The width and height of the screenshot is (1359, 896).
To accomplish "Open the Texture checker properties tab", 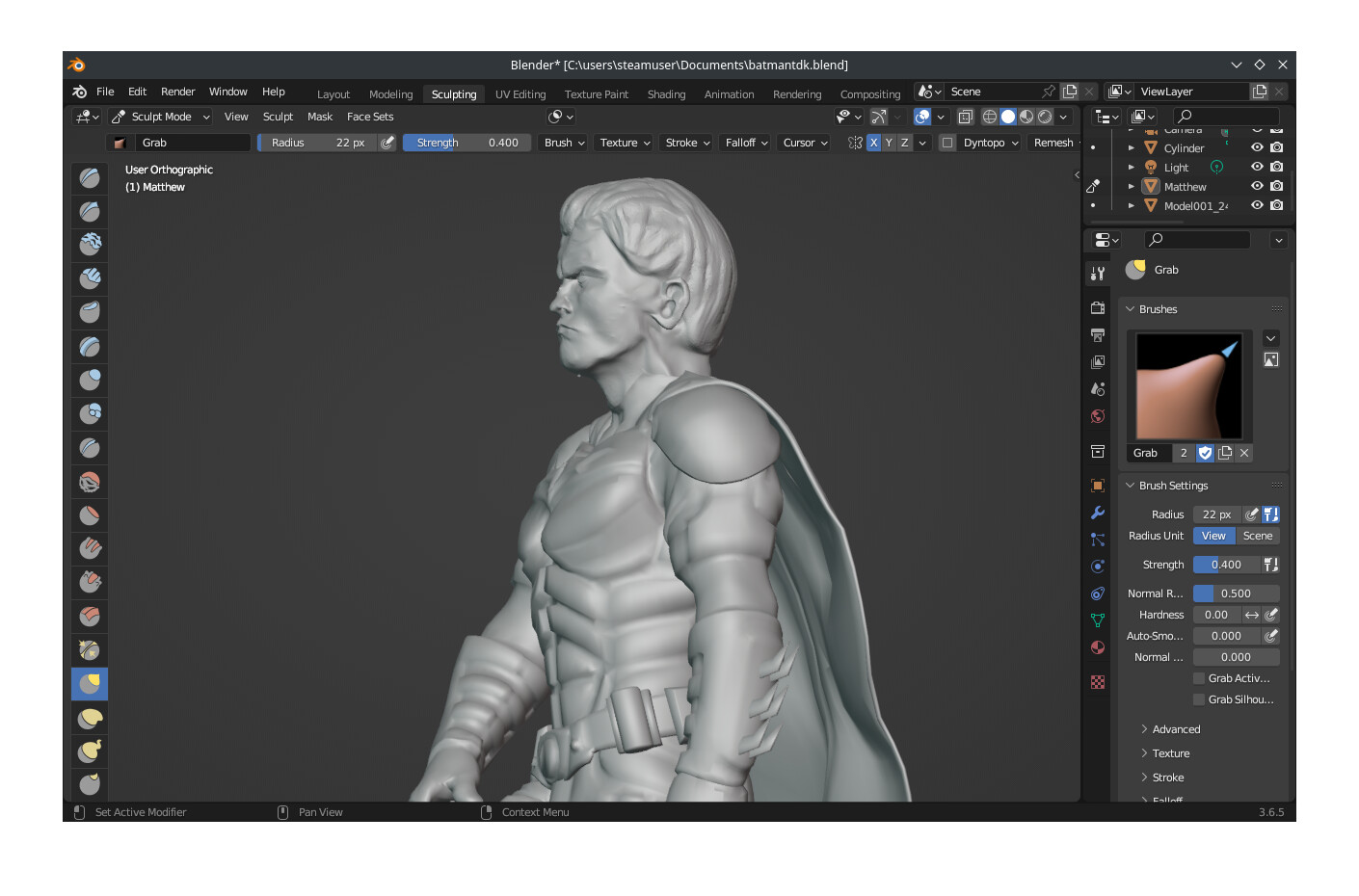I will 1098,682.
